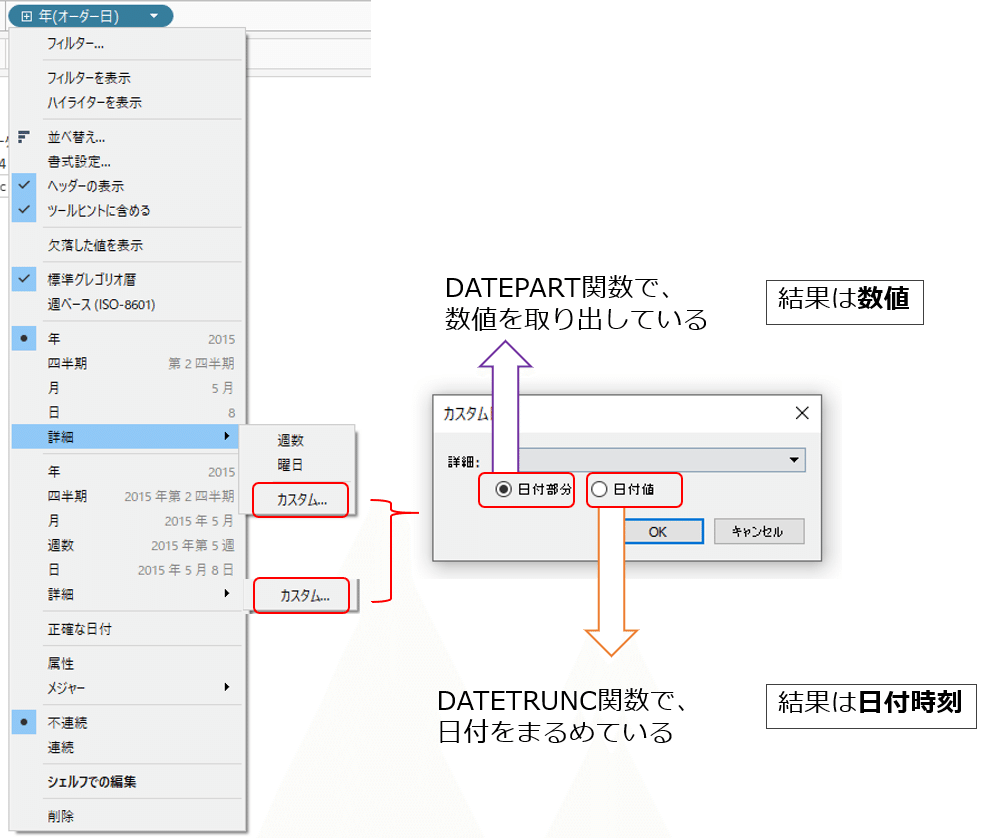Select 日 option 2015 年 5 月 8 日
Viewport: 987px width, 838px height.
(x=128, y=570)
